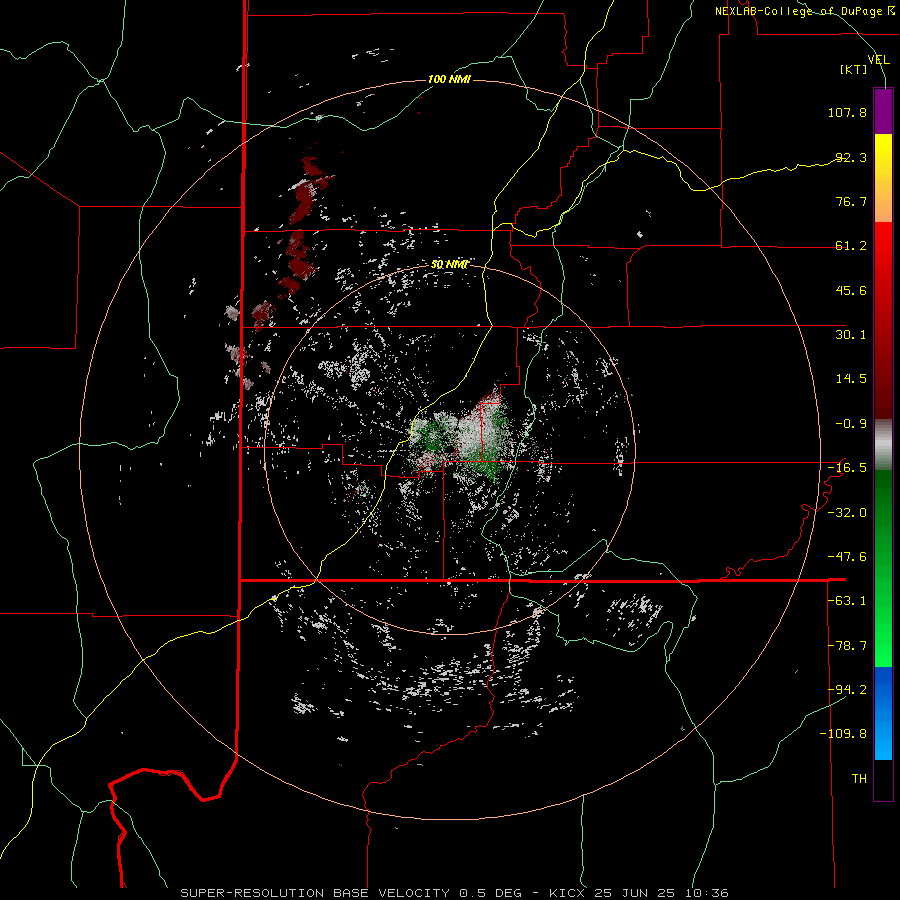Click the -63.1 velocity label
This screenshot has height=900, width=900.
coord(847,601)
